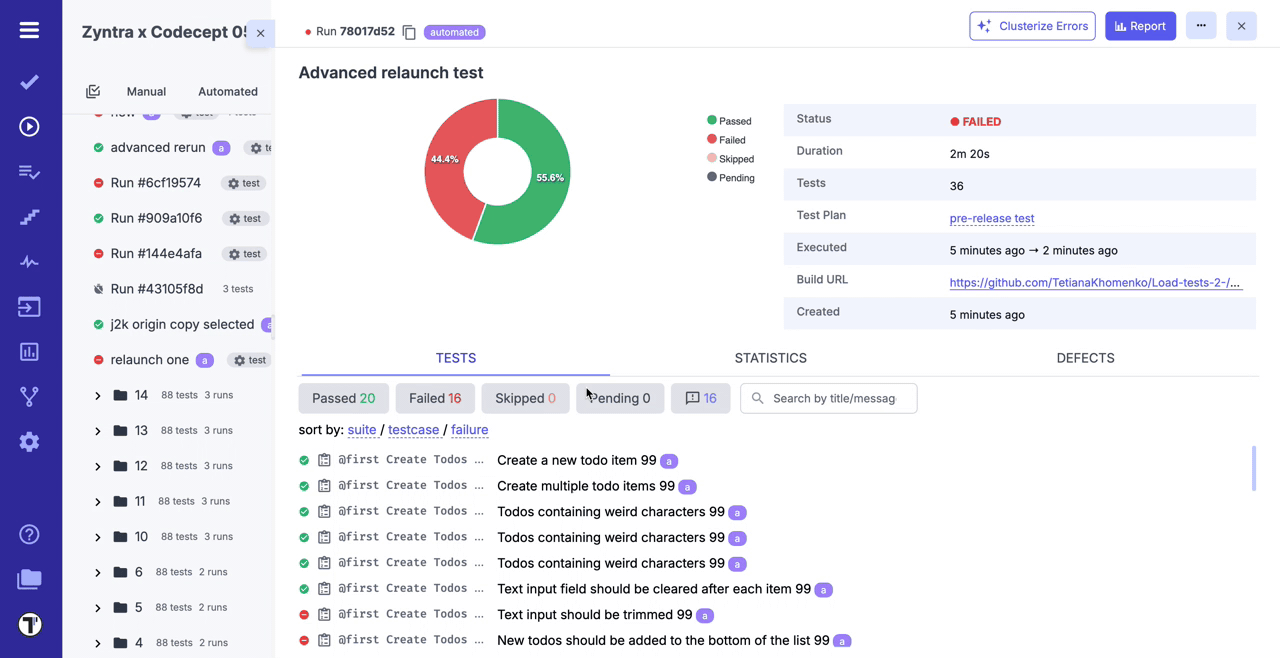The height and width of the screenshot is (658, 1280).
Task: Open the Runs play icon in sidebar
Action: pos(29,127)
